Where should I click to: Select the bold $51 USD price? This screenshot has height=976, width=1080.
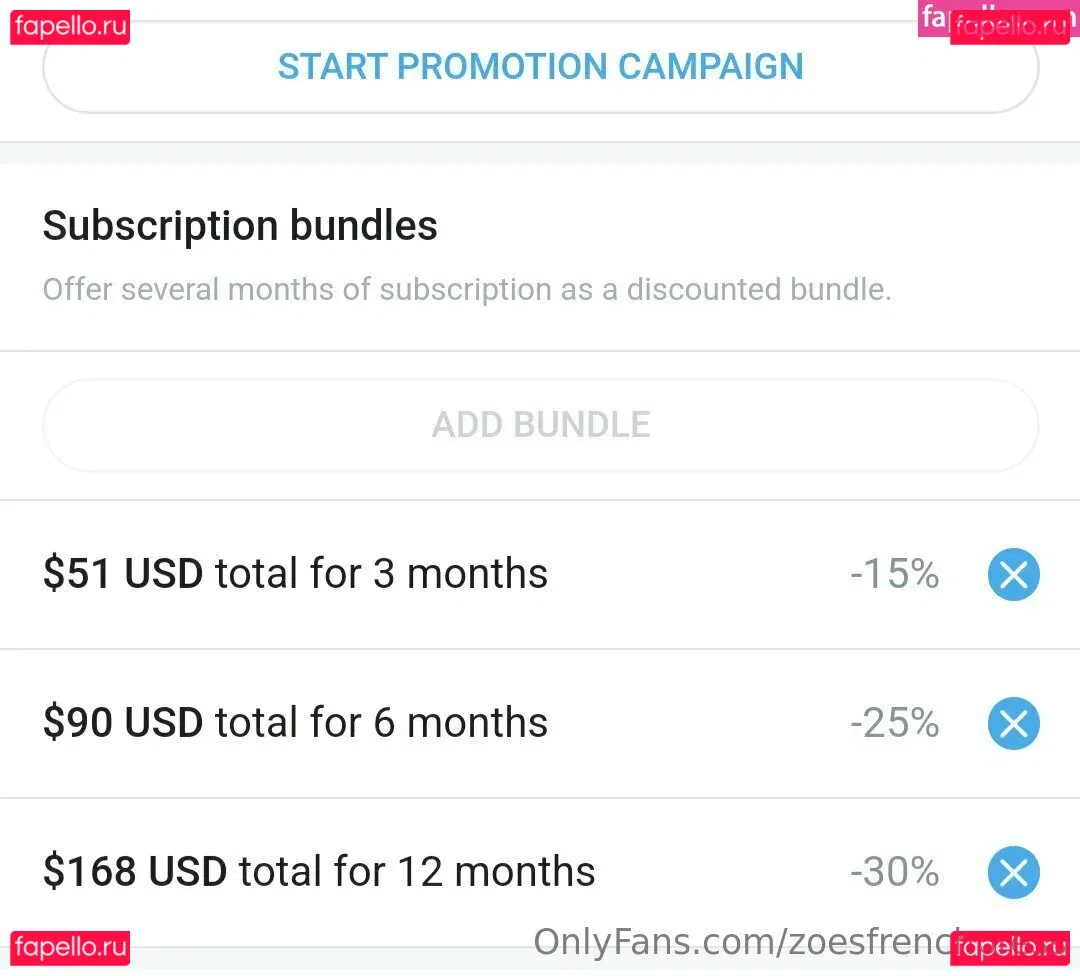[122, 574]
